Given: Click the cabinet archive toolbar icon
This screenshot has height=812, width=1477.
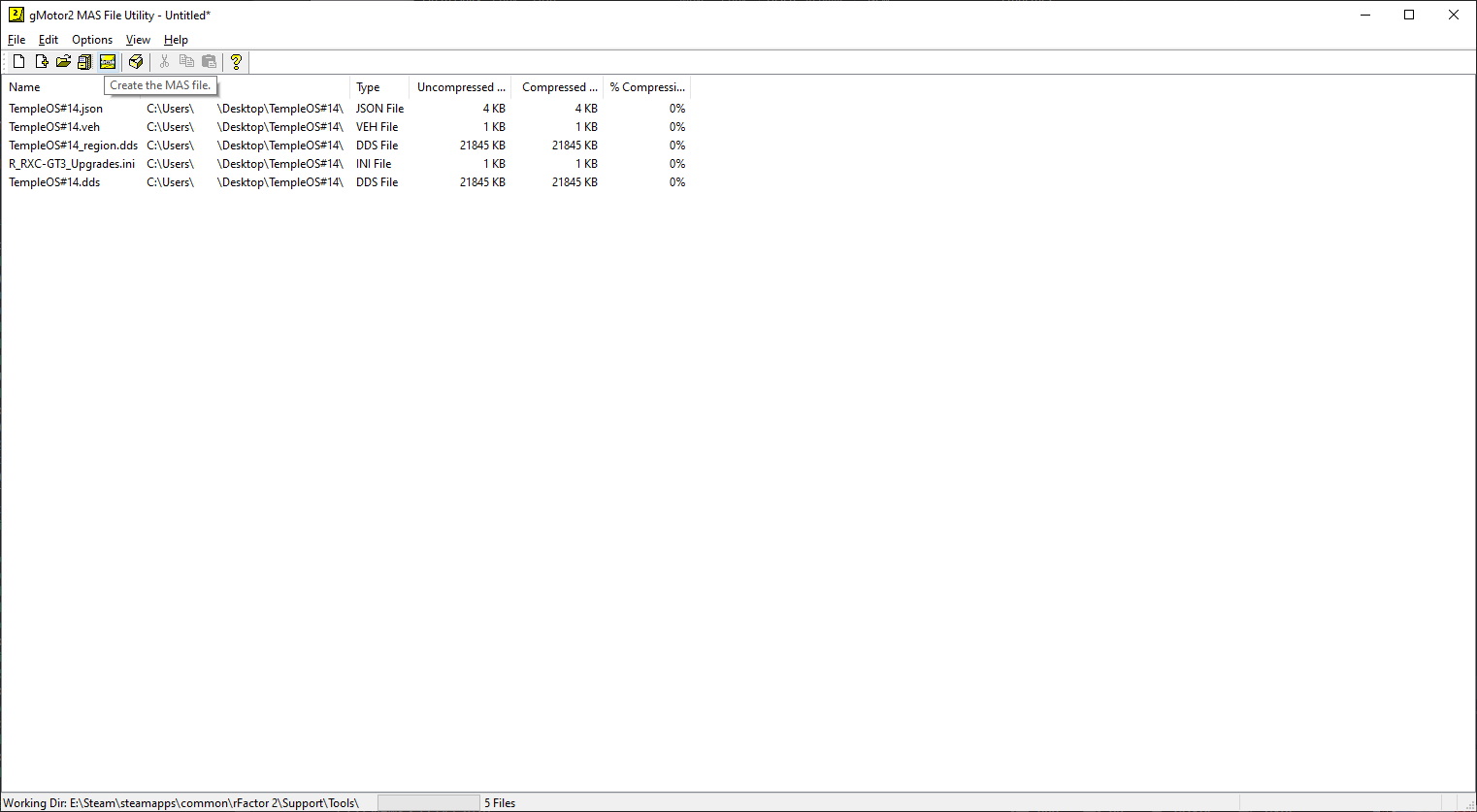Looking at the screenshot, I should click(x=85, y=62).
